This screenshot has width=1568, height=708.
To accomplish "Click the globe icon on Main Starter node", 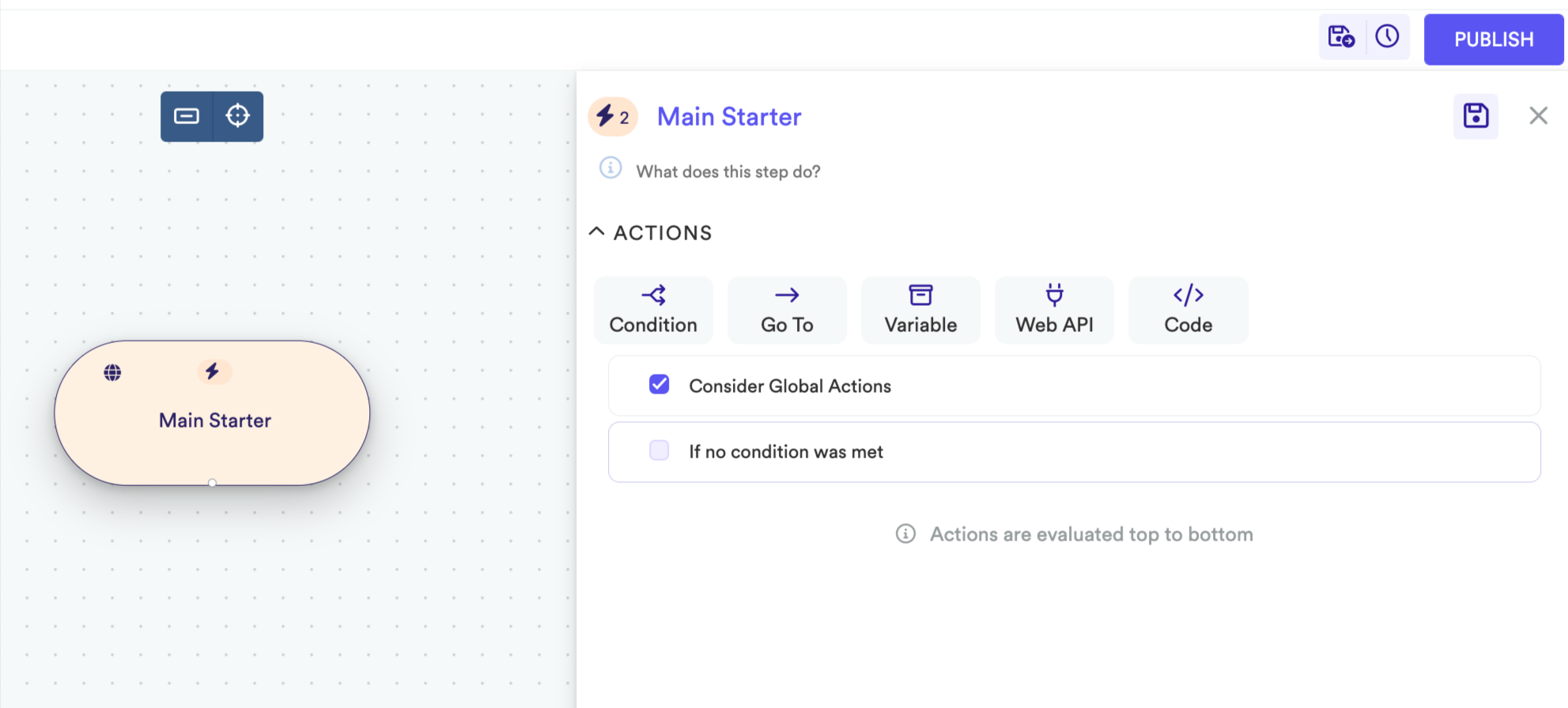I will pyautogui.click(x=112, y=372).
